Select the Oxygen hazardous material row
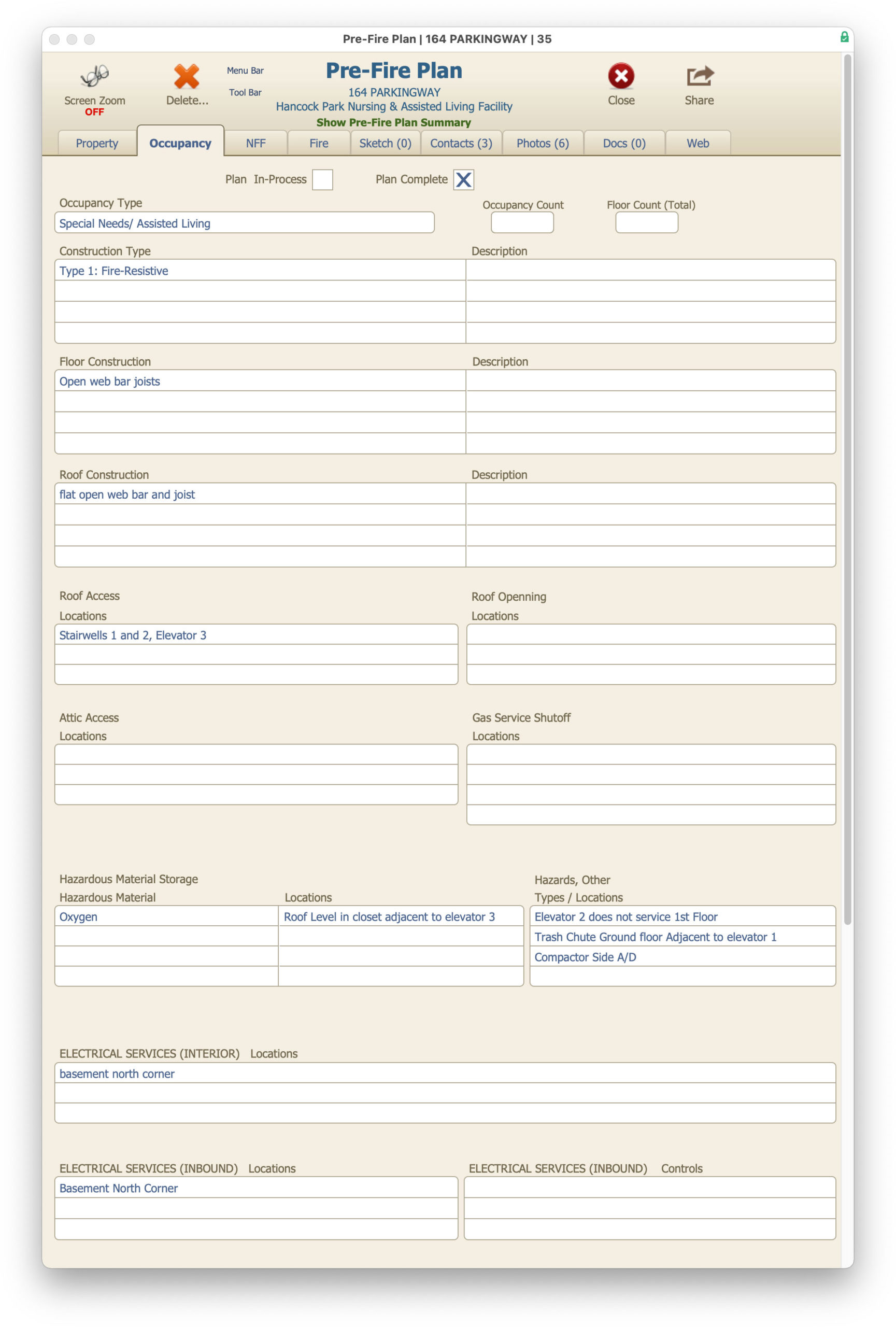The width and height of the screenshot is (896, 1327). pyautogui.click(x=167, y=916)
